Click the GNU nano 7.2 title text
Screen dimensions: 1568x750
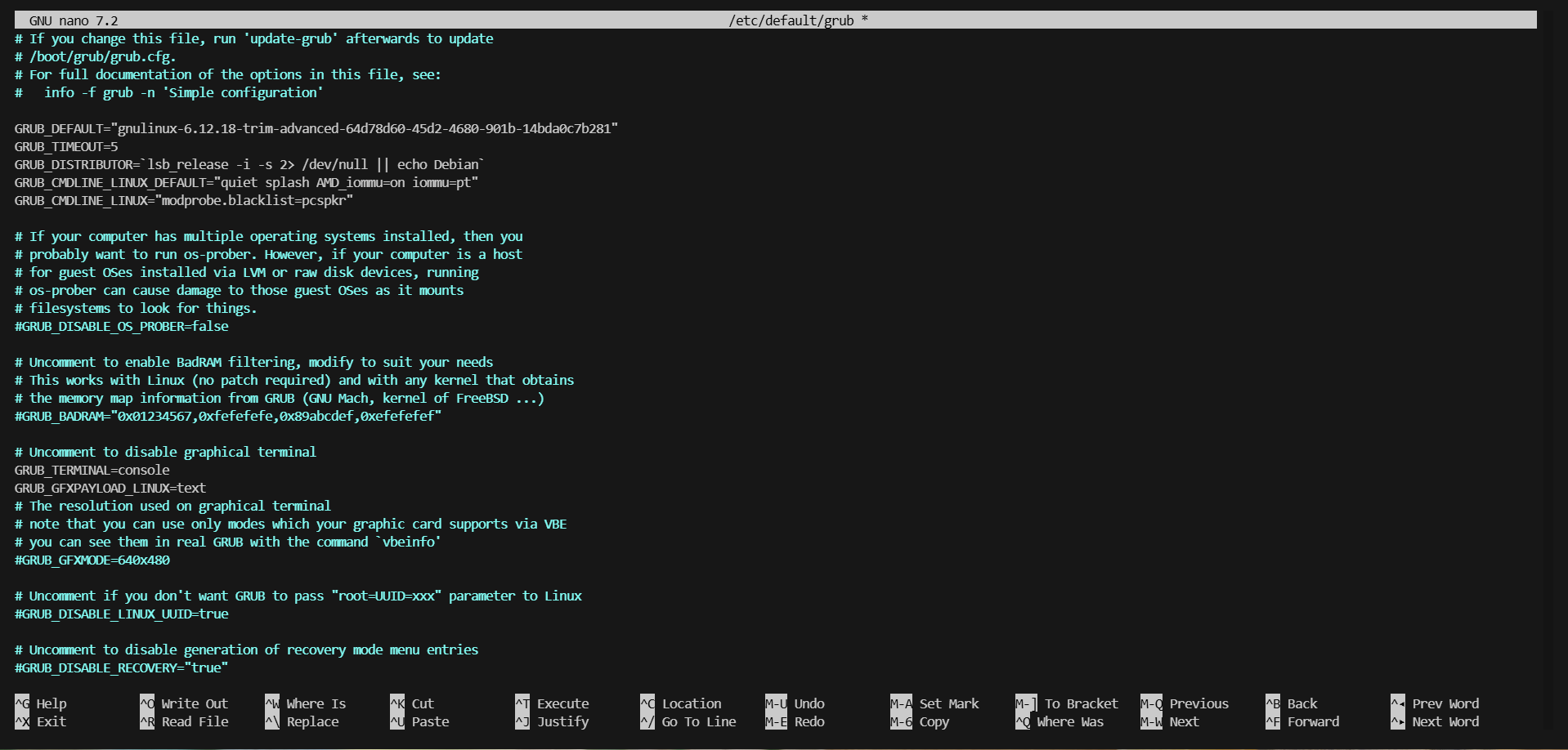[x=74, y=20]
